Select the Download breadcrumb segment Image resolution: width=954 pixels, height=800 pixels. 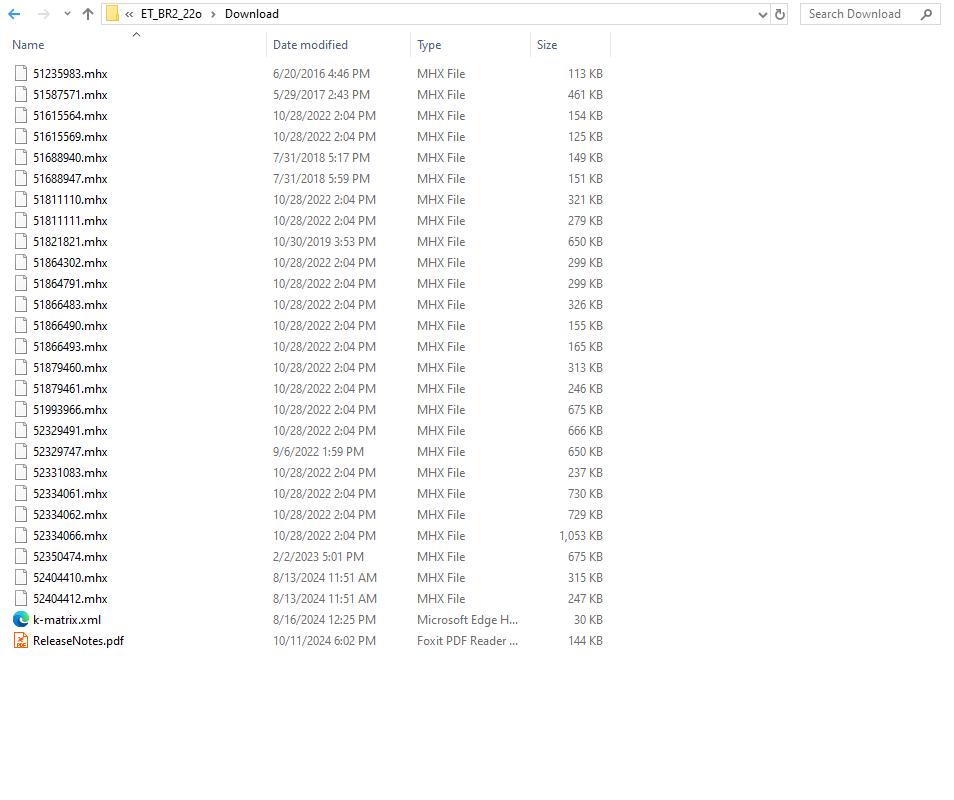251,14
